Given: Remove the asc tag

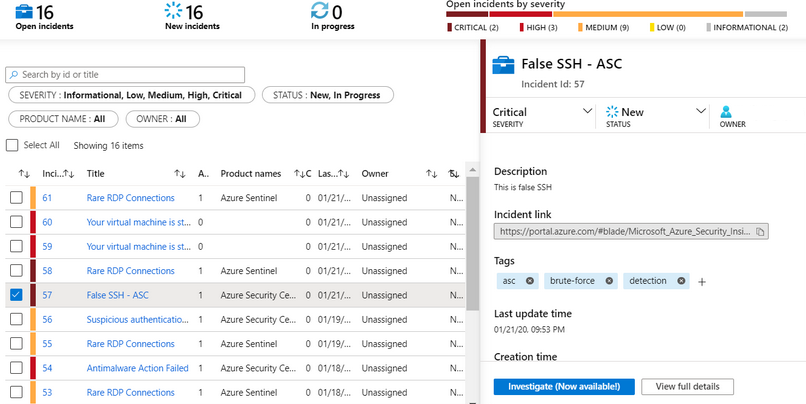Looking at the screenshot, I should [x=529, y=281].
